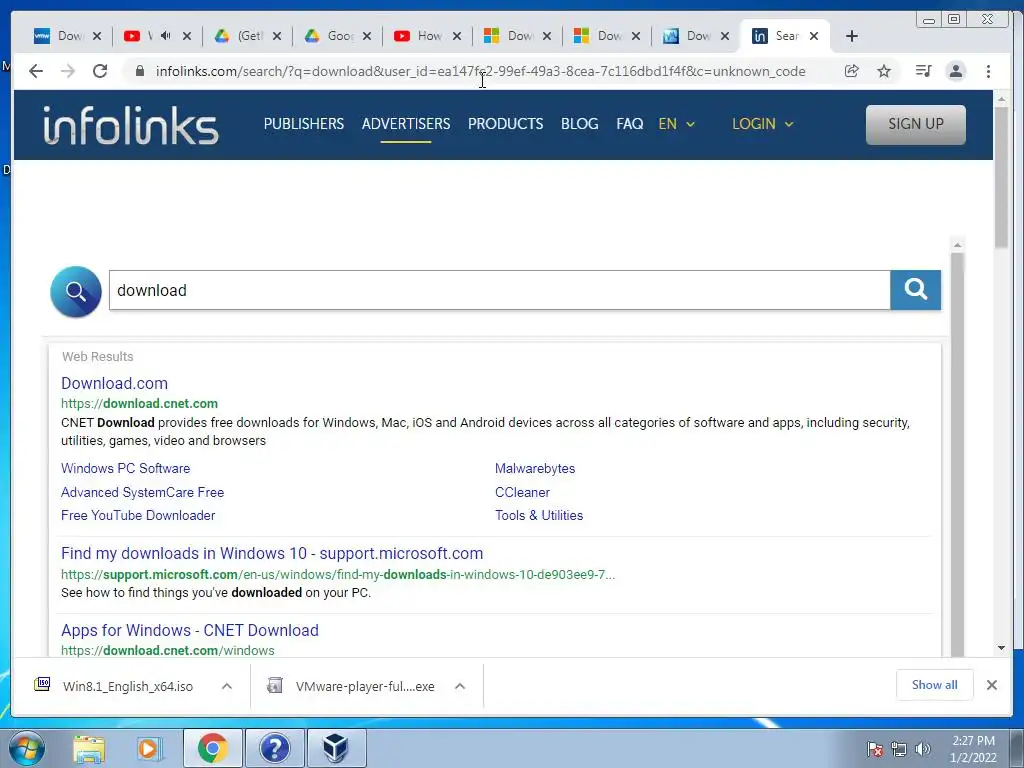Viewport: 1024px width, 768px height.
Task: Mute the YouTube tab audio icon
Action: 165,36
